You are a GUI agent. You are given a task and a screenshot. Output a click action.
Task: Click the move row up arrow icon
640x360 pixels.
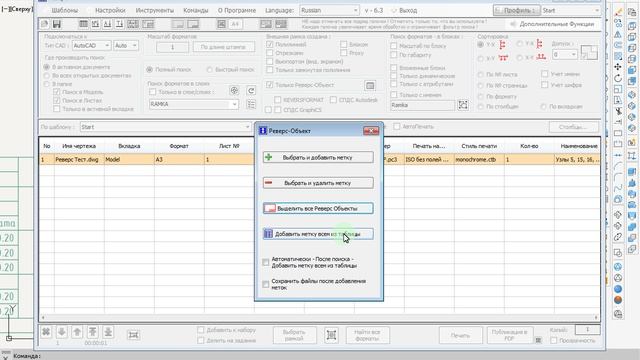point(77,332)
